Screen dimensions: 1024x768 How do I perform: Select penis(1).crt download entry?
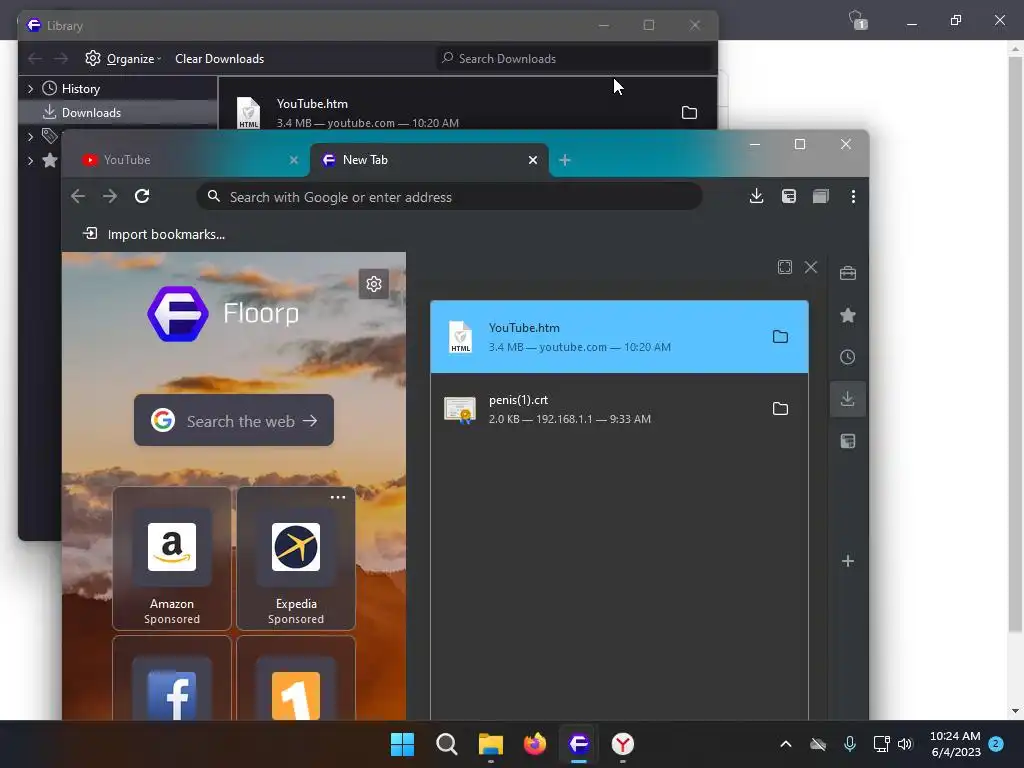click(619, 409)
